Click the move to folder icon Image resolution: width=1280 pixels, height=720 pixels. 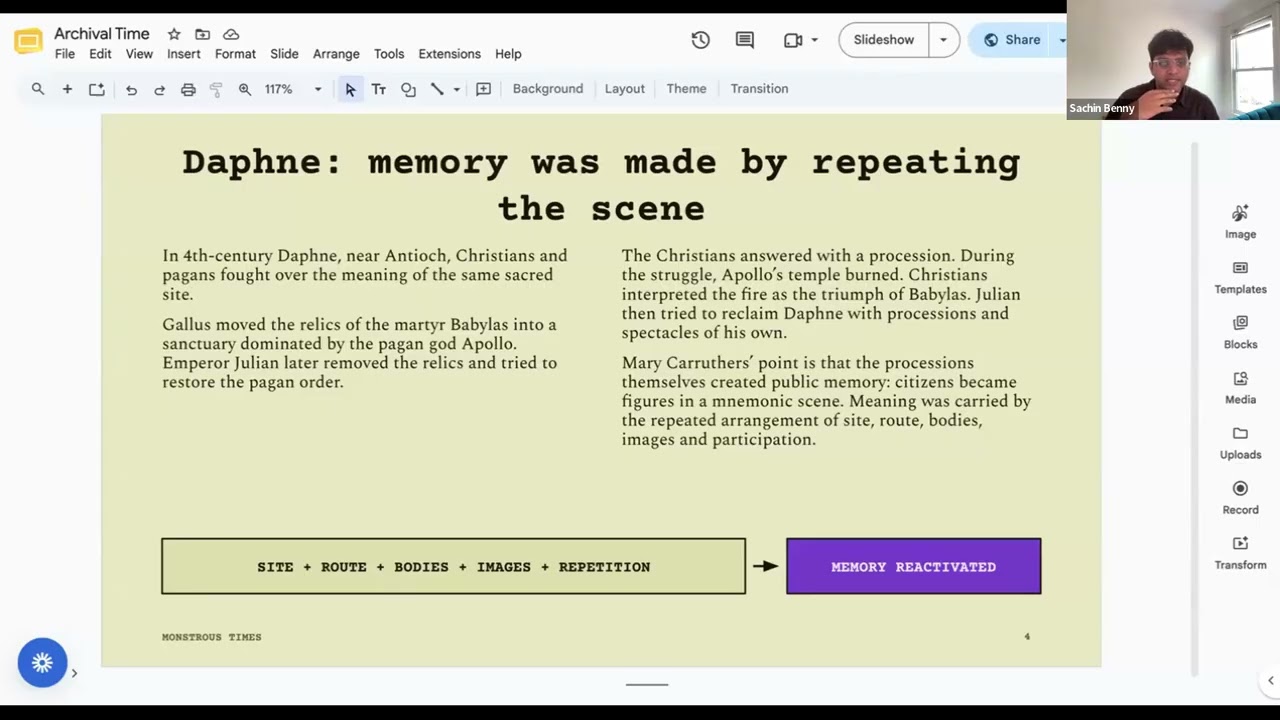(x=202, y=34)
